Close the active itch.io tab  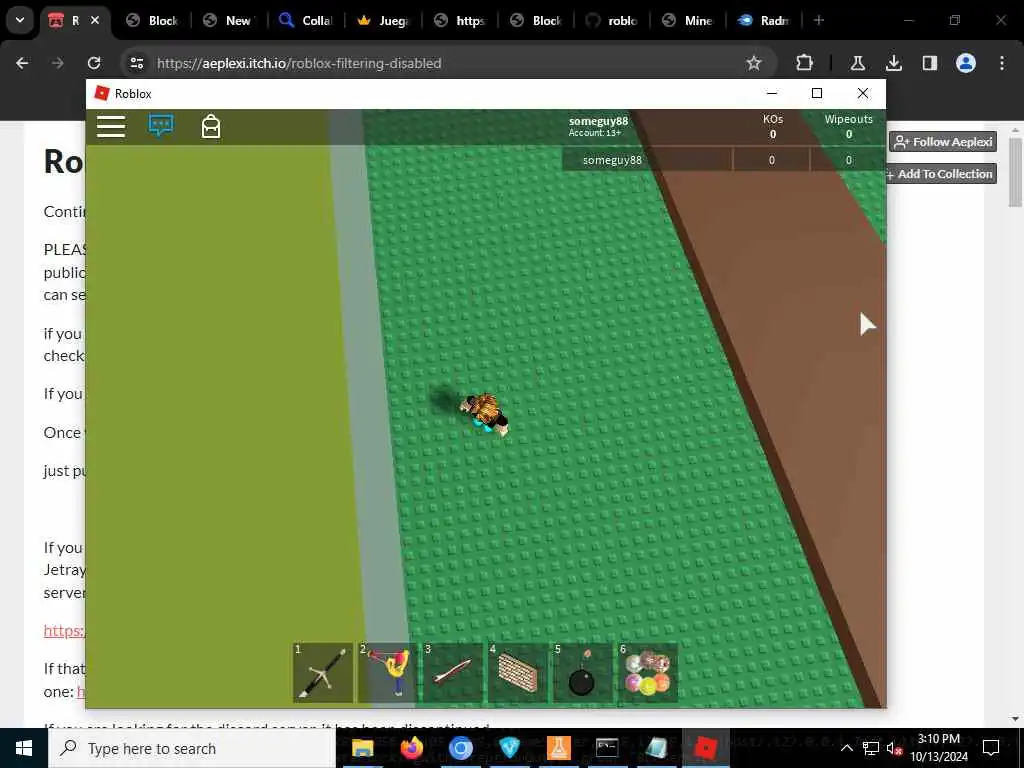[95, 20]
